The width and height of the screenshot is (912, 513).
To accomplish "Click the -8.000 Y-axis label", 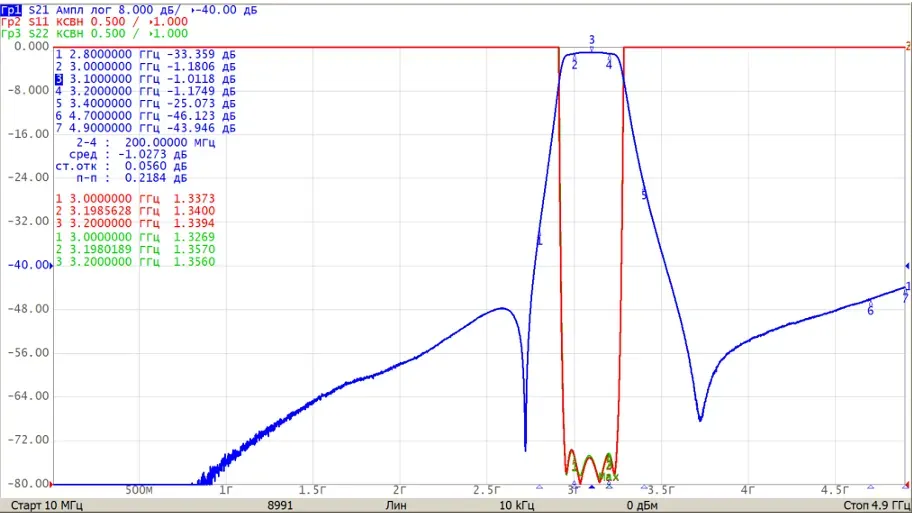I will coord(28,90).
